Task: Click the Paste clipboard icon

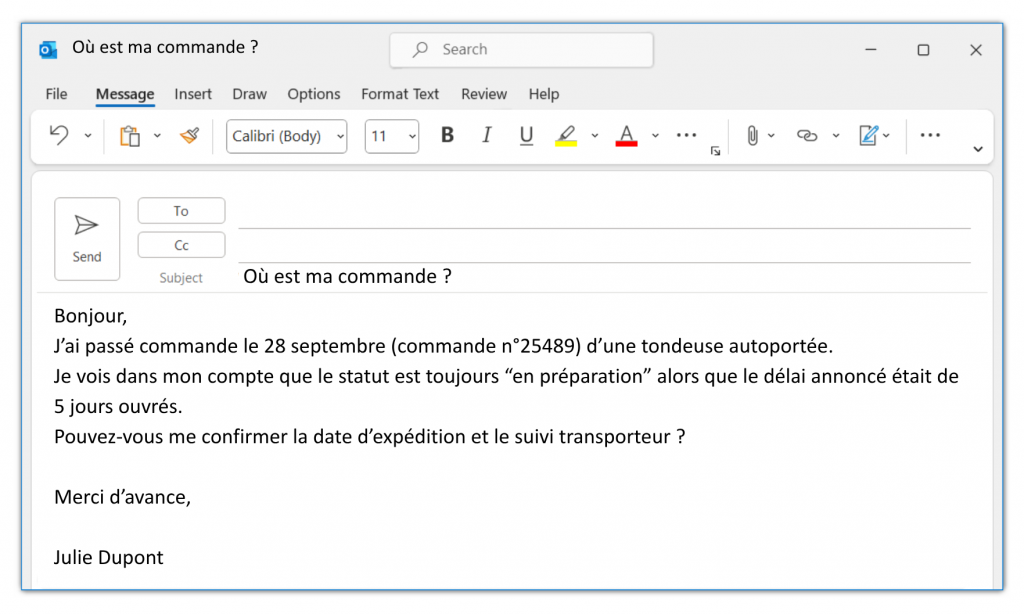Action: coord(130,136)
